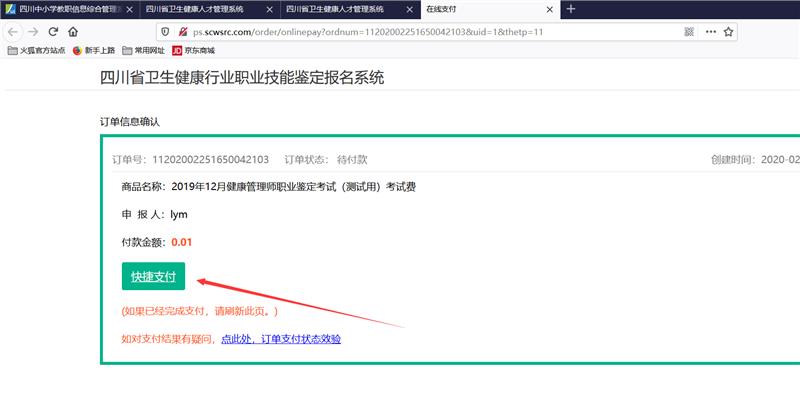Open the insecure connection lock icon
The image size is (800, 396).
pos(183,32)
